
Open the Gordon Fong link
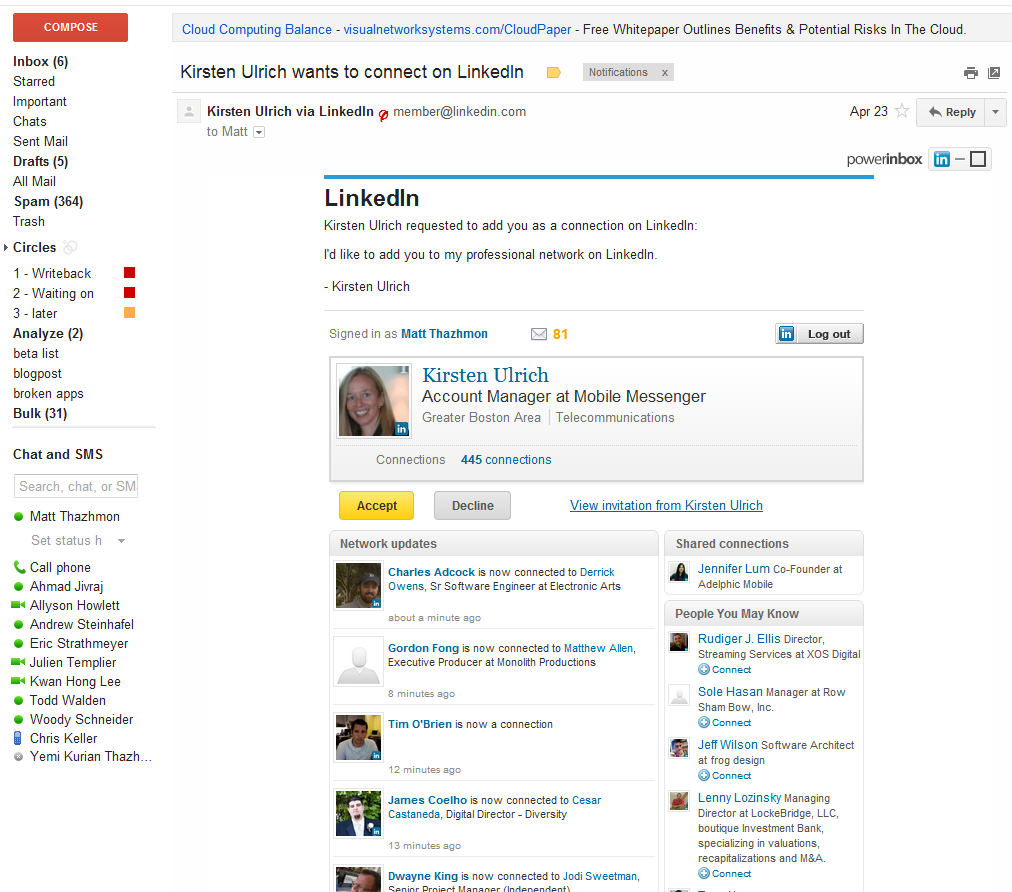click(x=423, y=648)
